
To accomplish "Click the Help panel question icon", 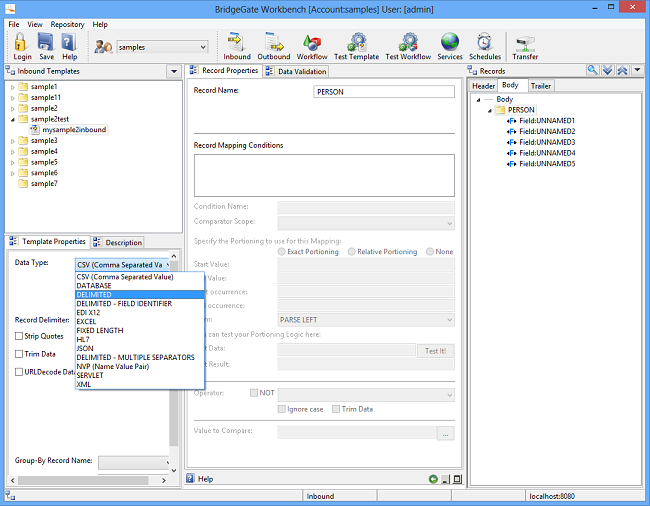I will pos(190,479).
